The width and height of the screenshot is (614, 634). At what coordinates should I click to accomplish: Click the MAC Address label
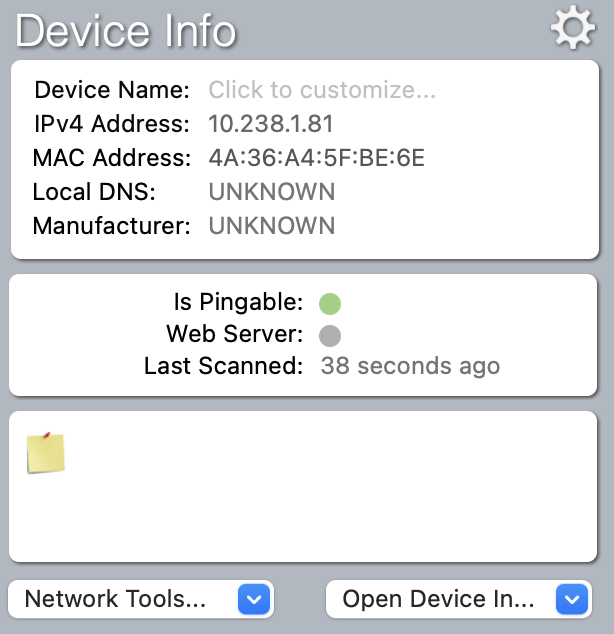111,158
